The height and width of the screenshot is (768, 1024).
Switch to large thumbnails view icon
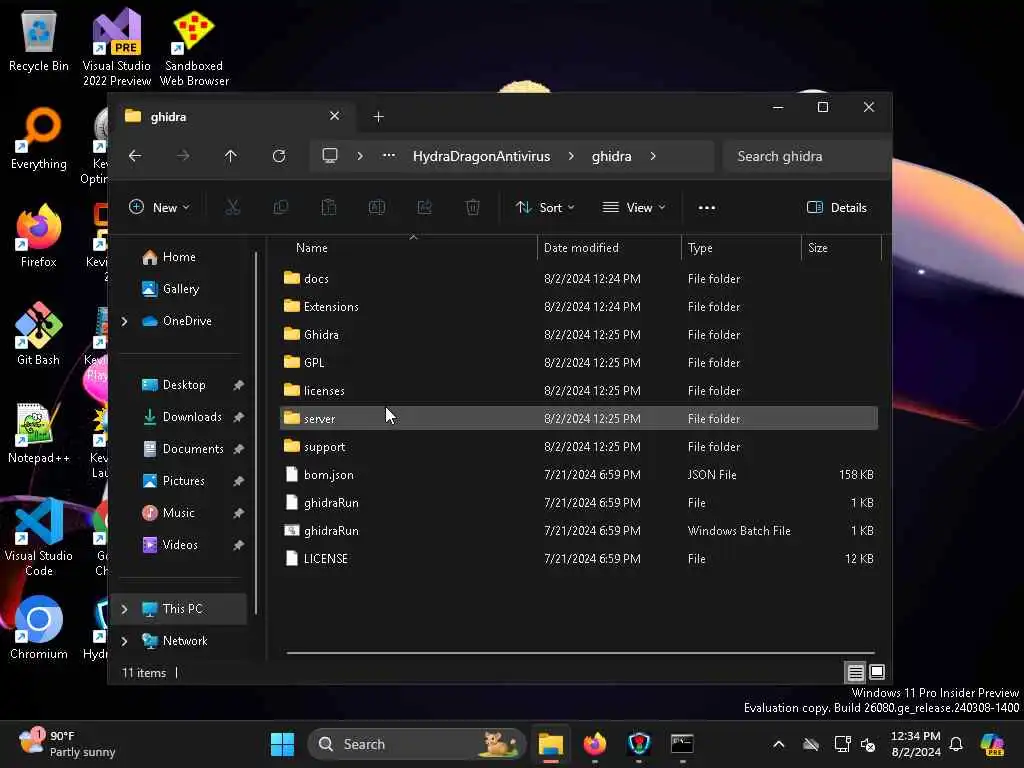point(877,672)
